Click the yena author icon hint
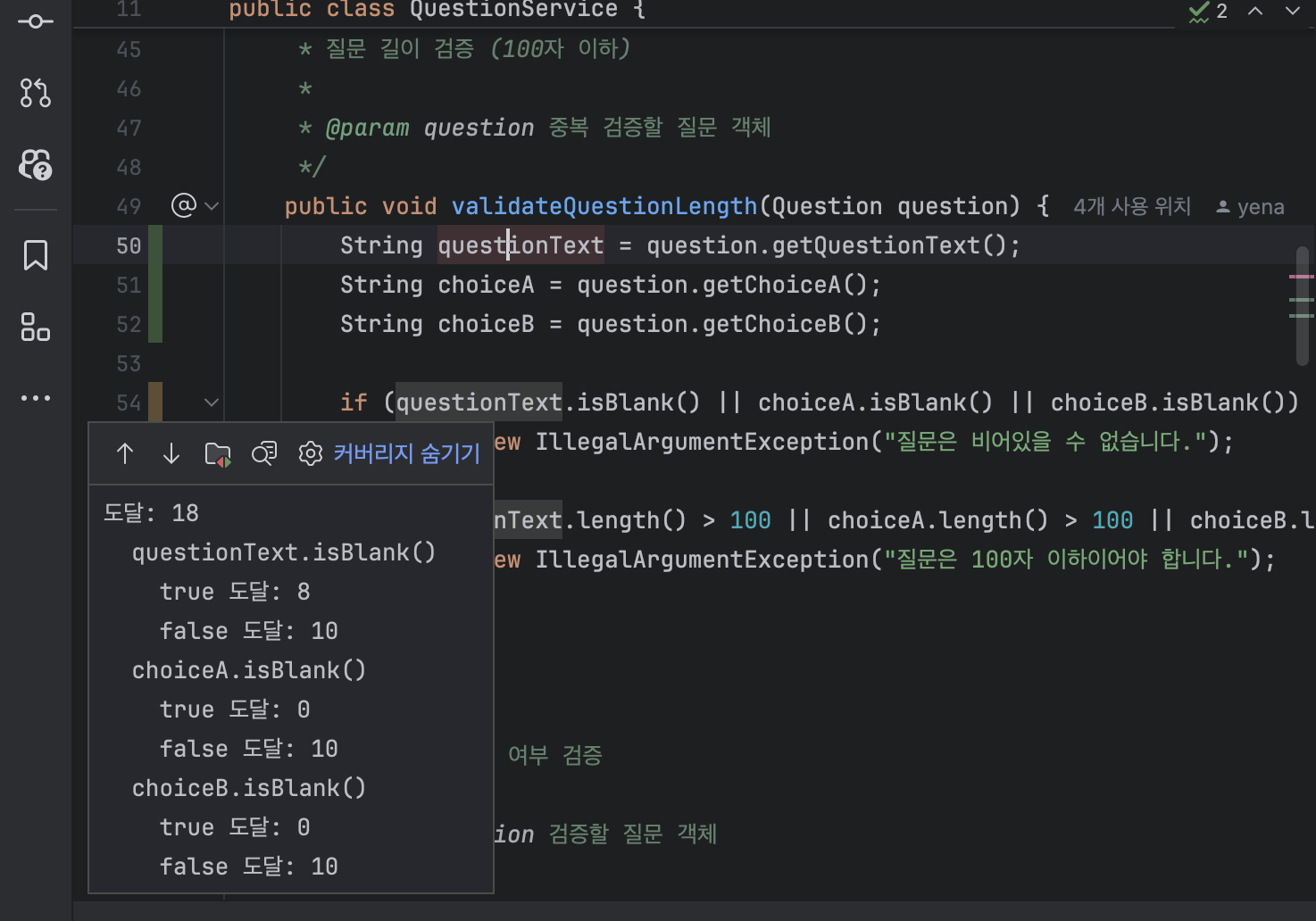 coord(1222,207)
